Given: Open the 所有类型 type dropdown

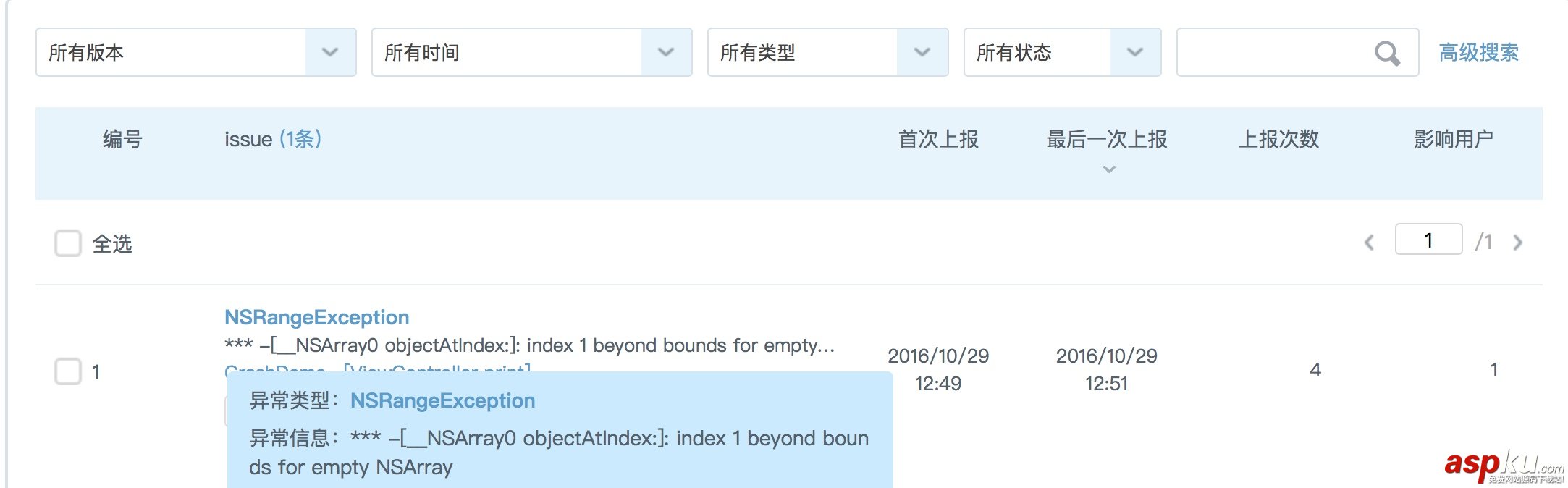Looking at the screenshot, I should tap(922, 52).
